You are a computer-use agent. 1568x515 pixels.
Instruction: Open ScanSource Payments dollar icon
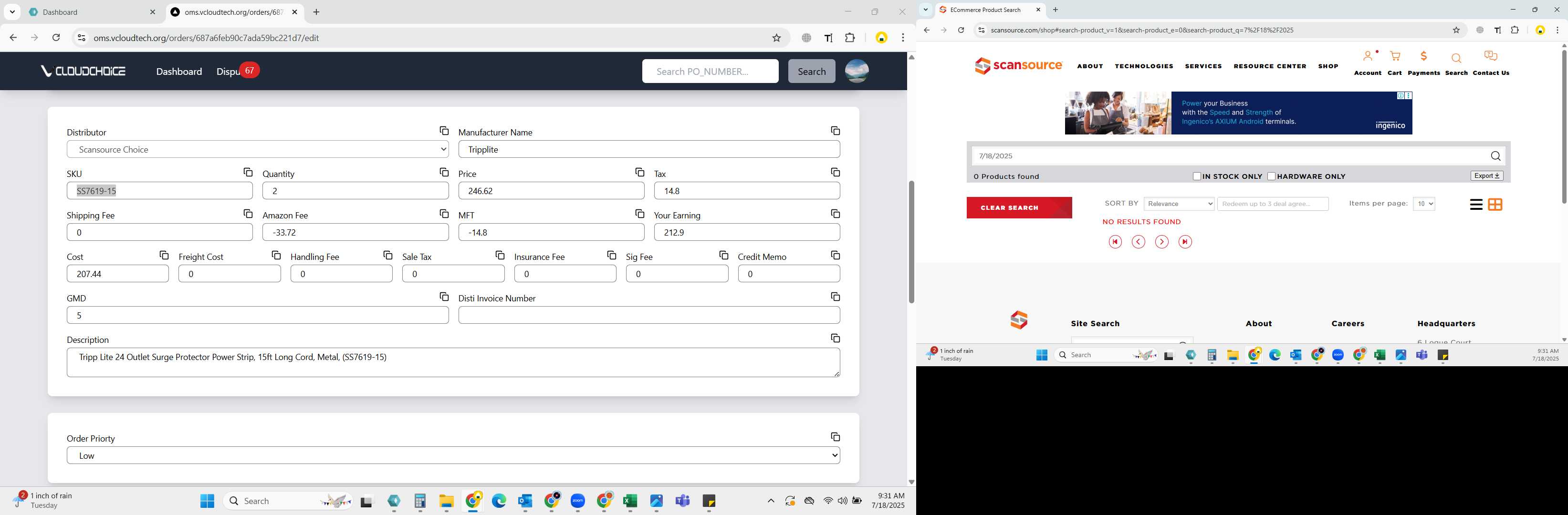click(1424, 56)
